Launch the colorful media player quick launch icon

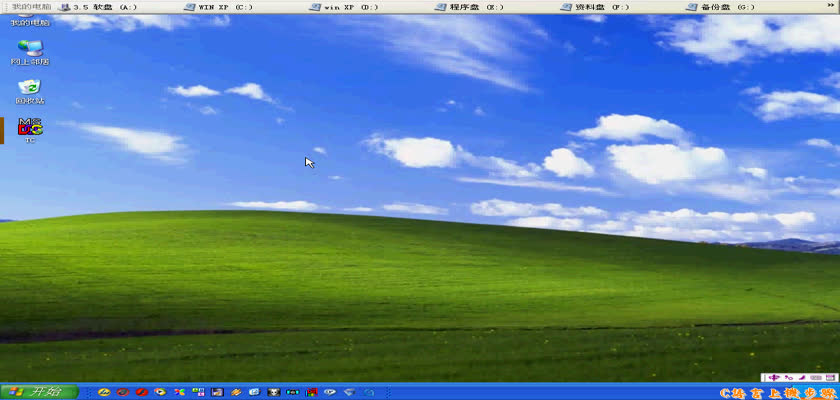[160, 392]
